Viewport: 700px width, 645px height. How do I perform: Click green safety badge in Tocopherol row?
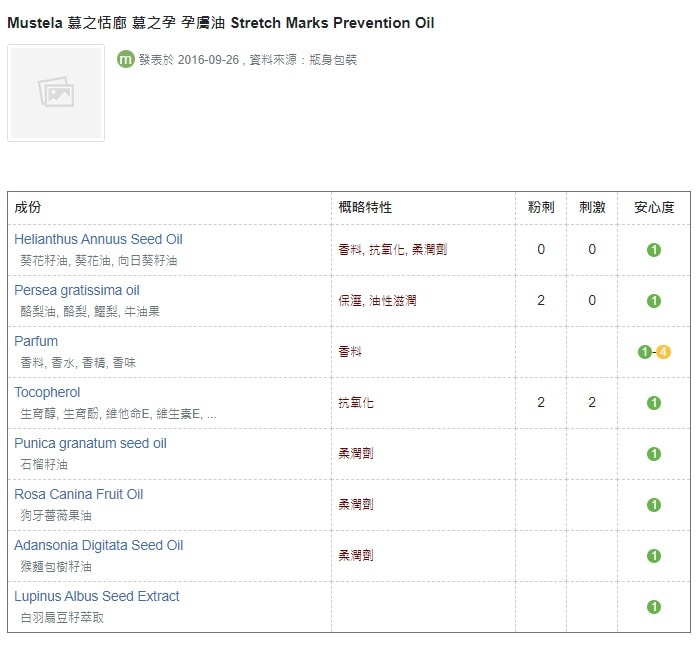pos(654,403)
